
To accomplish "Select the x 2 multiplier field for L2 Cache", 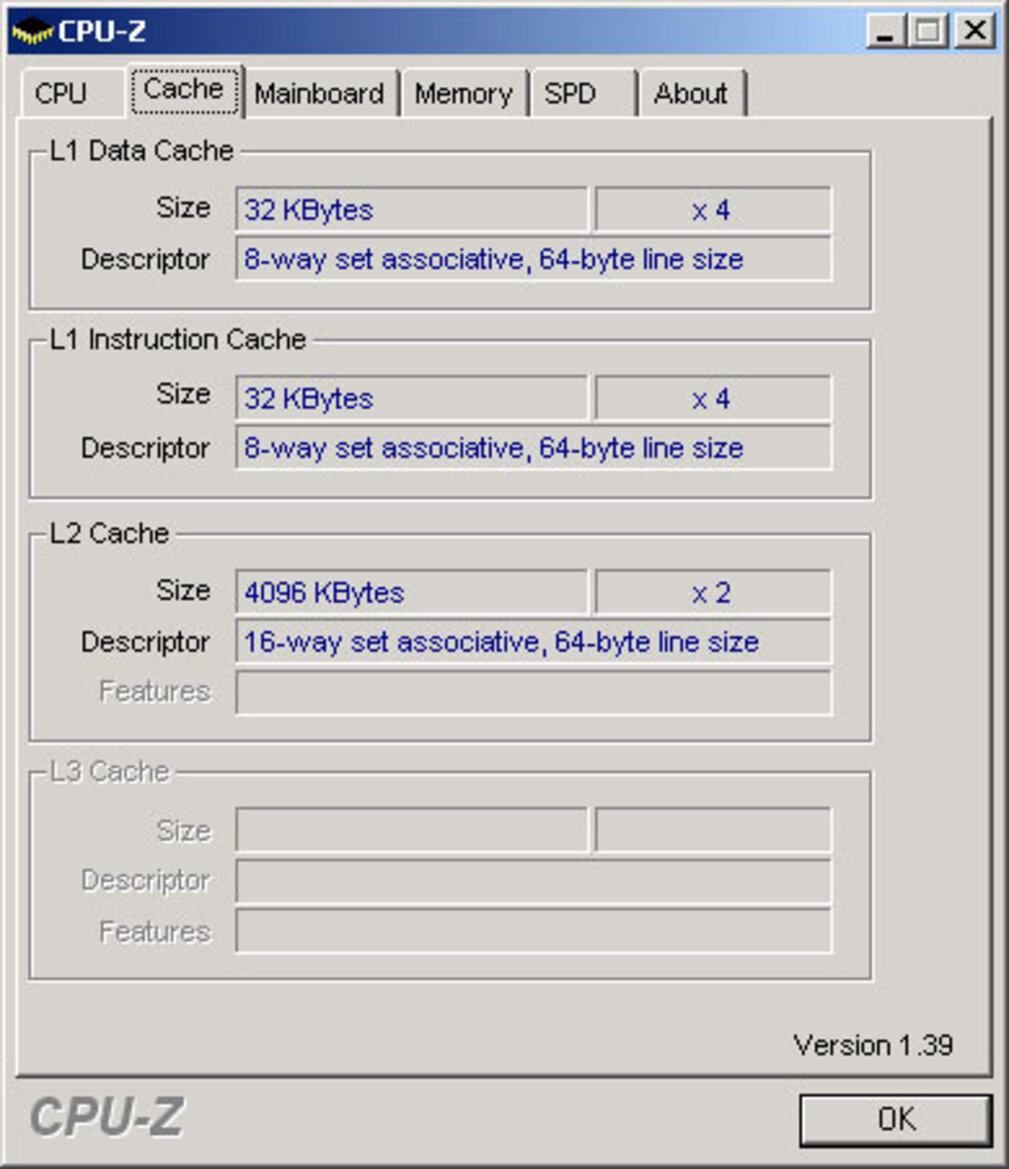I will coord(712,592).
